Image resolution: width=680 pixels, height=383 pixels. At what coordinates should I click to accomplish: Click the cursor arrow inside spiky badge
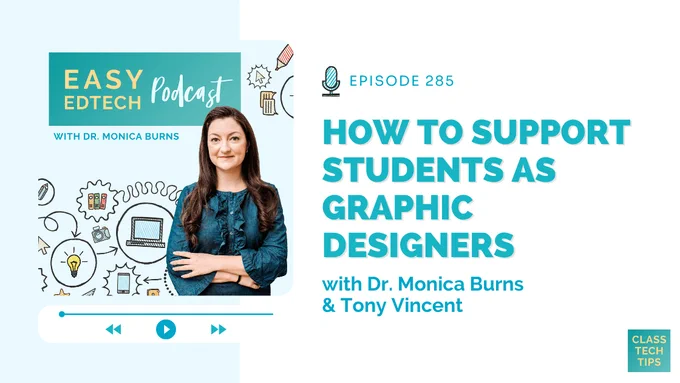(x=259, y=77)
